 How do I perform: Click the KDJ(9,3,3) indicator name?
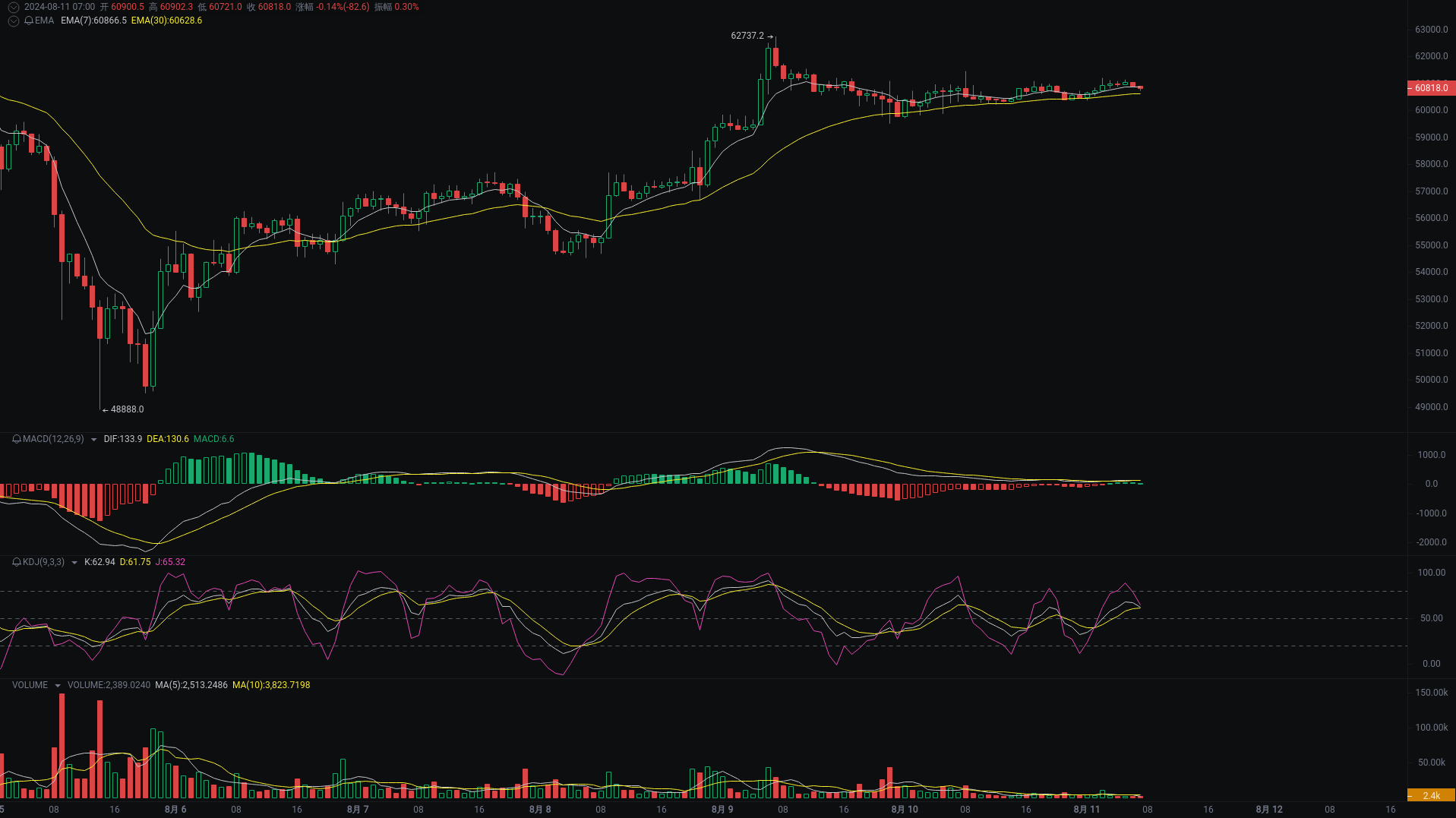point(43,562)
